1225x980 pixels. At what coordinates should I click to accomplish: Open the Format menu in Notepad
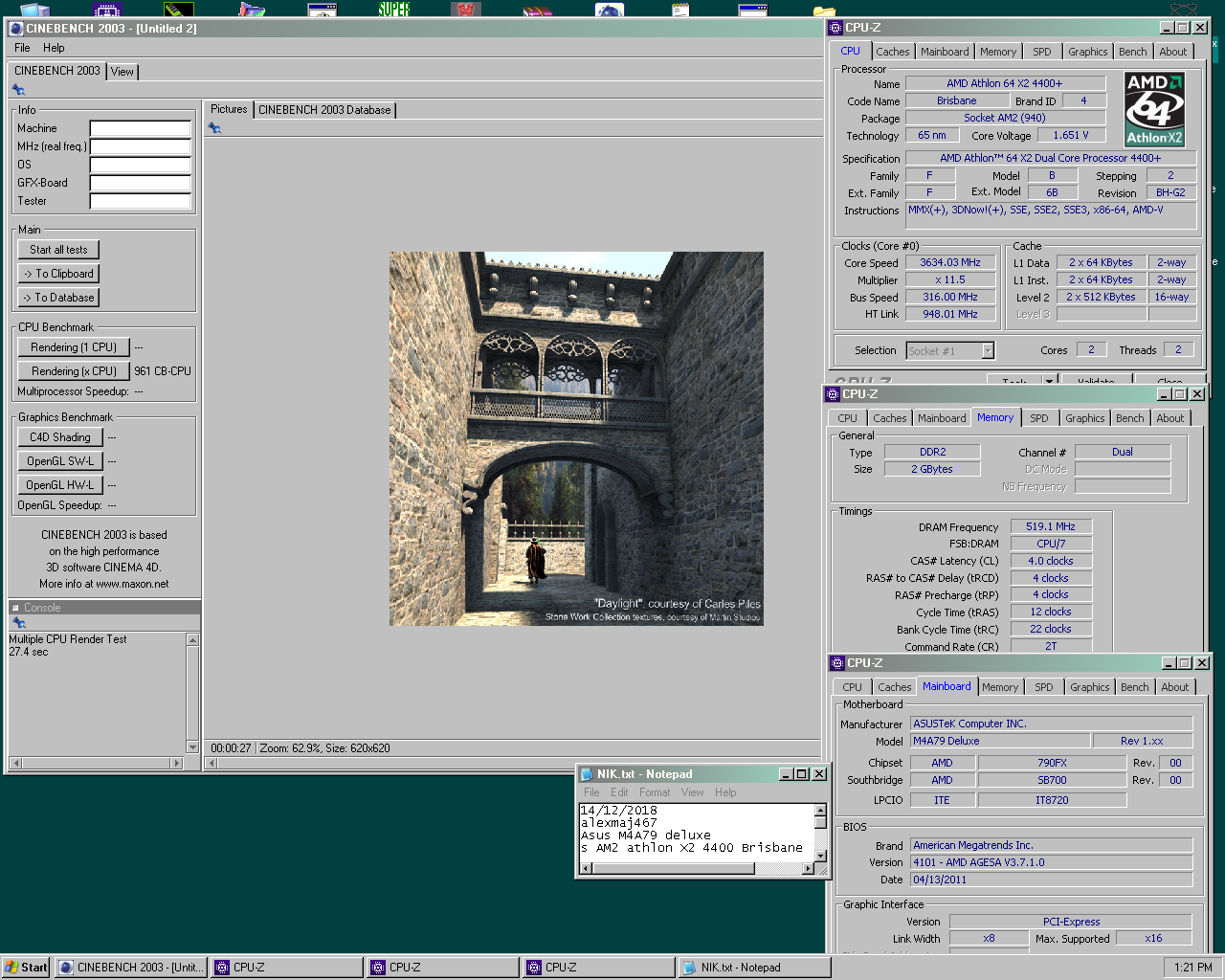(655, 792)
